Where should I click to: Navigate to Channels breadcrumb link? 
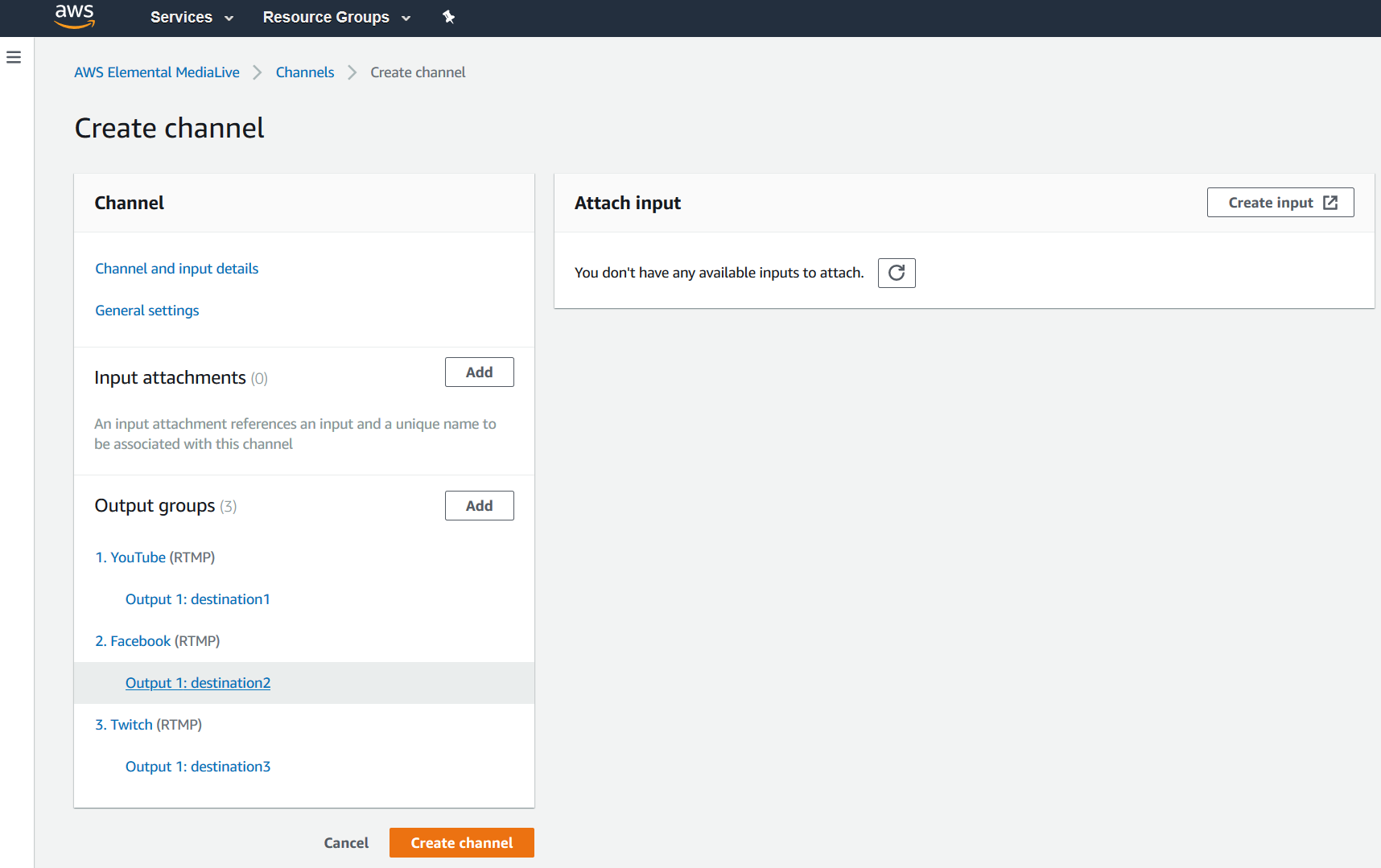[x=305, y=72]
